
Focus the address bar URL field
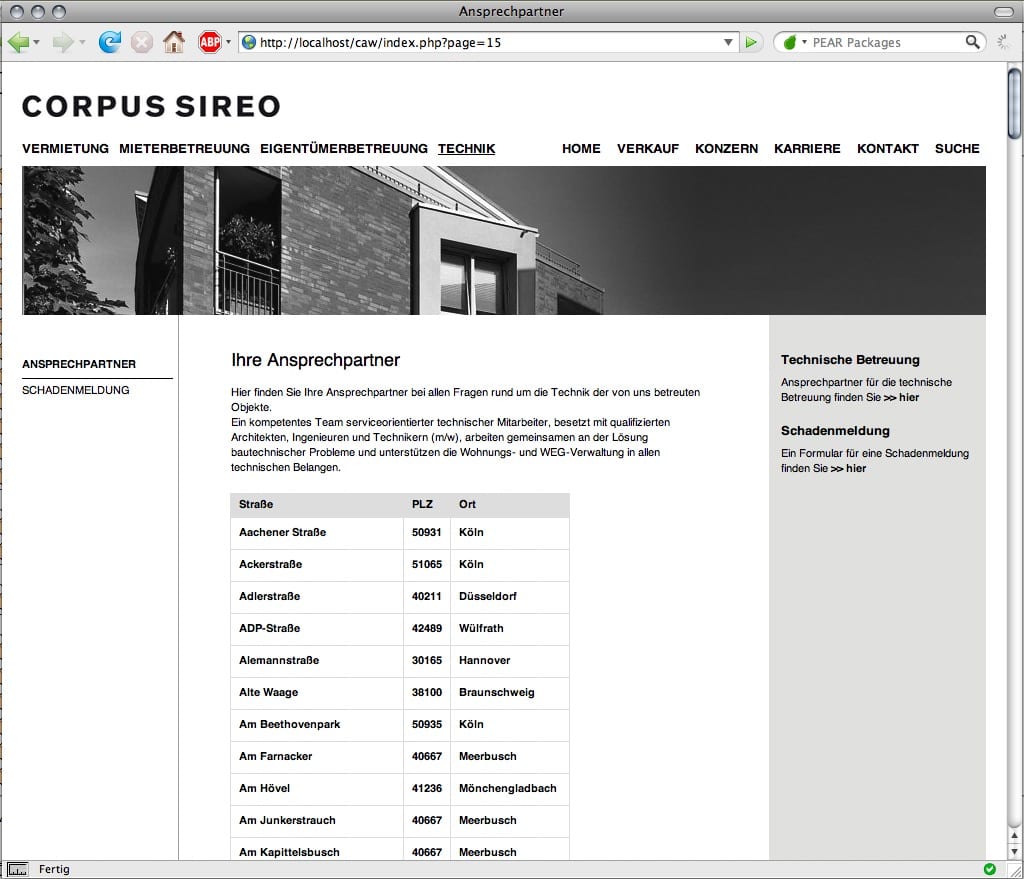point(488,42)
